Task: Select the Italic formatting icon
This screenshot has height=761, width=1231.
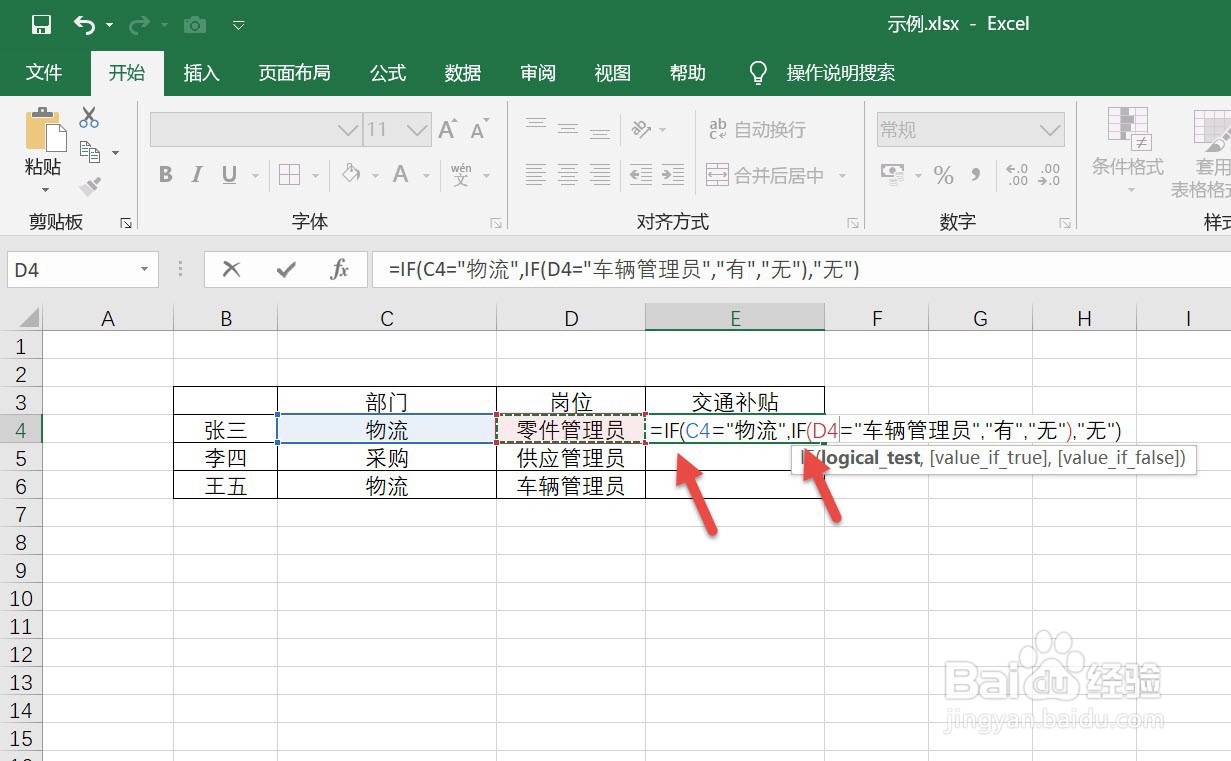Action: pos(197,173)
